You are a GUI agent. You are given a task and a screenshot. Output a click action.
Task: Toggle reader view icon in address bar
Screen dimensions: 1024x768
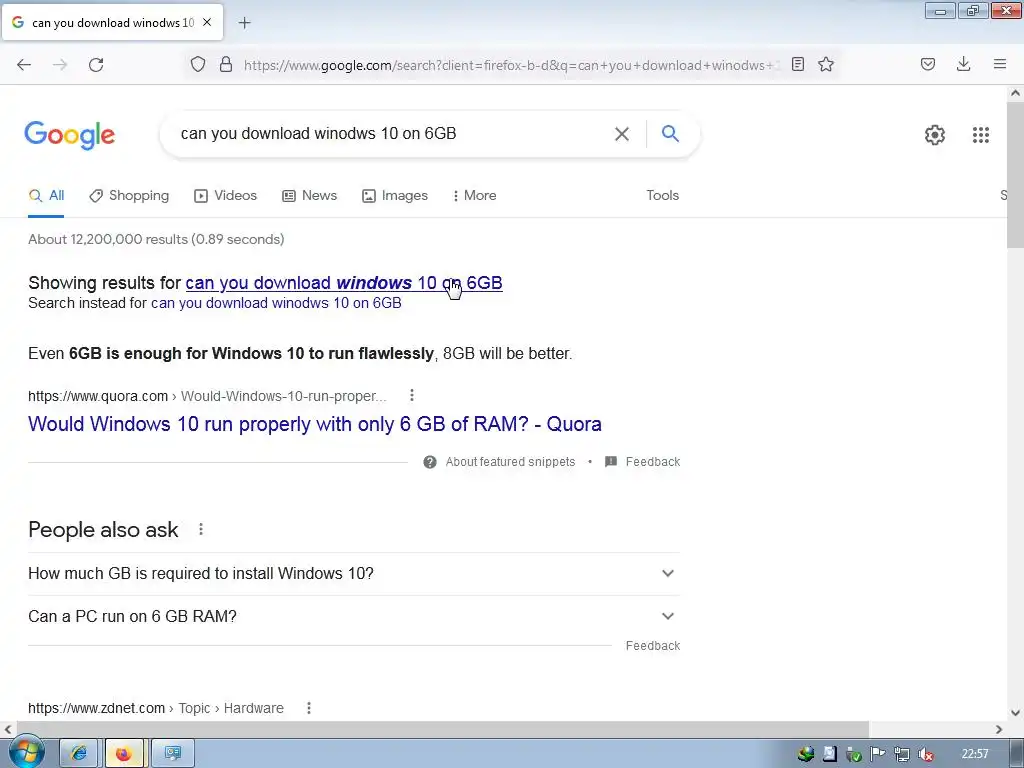point(797,64)
